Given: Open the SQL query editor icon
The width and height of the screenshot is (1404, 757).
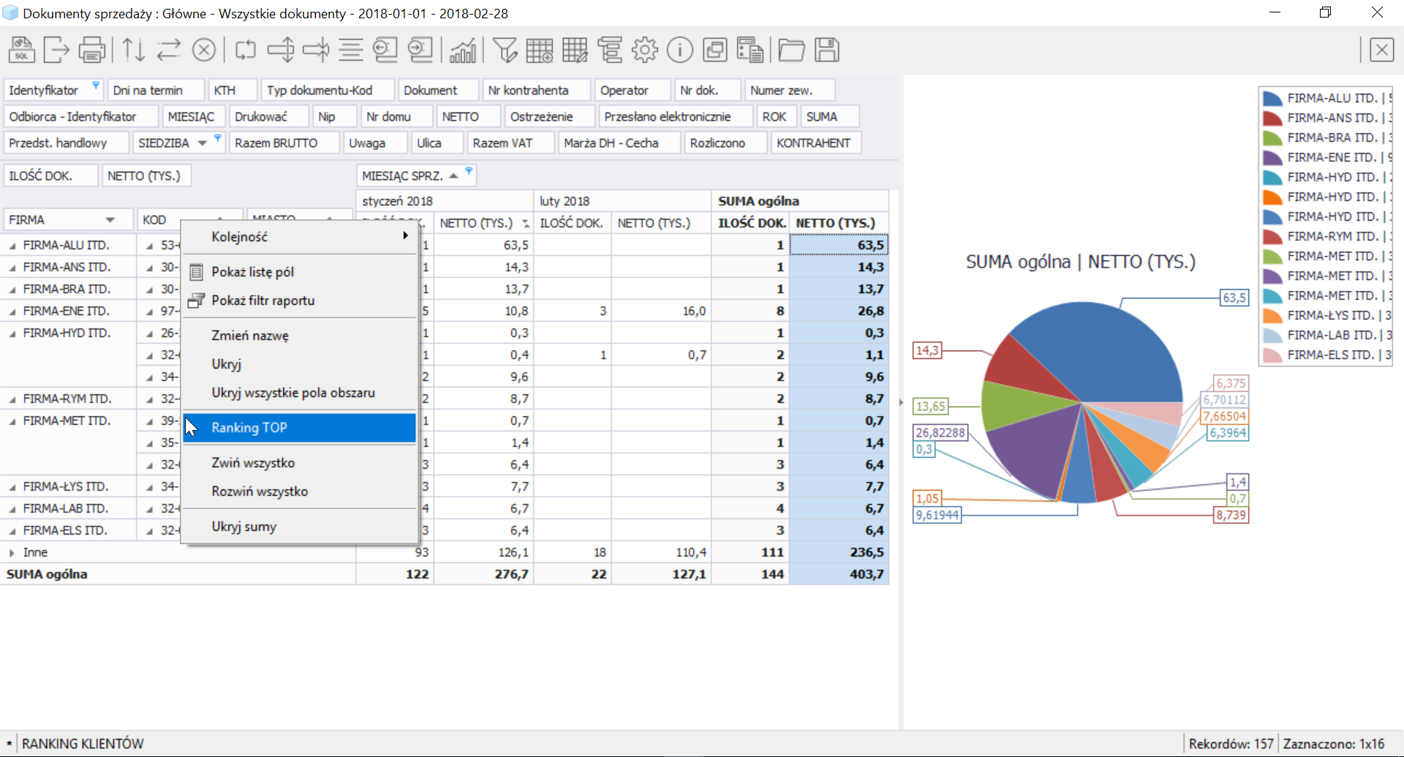Looking at the screenshot, I should coord(21,50).
